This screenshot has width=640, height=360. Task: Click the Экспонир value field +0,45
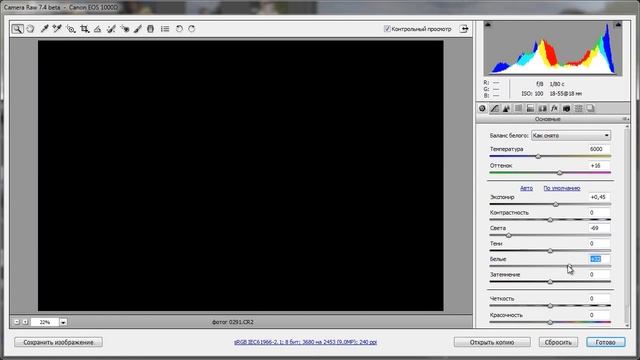pyautogui.click(x=599, y=197)
